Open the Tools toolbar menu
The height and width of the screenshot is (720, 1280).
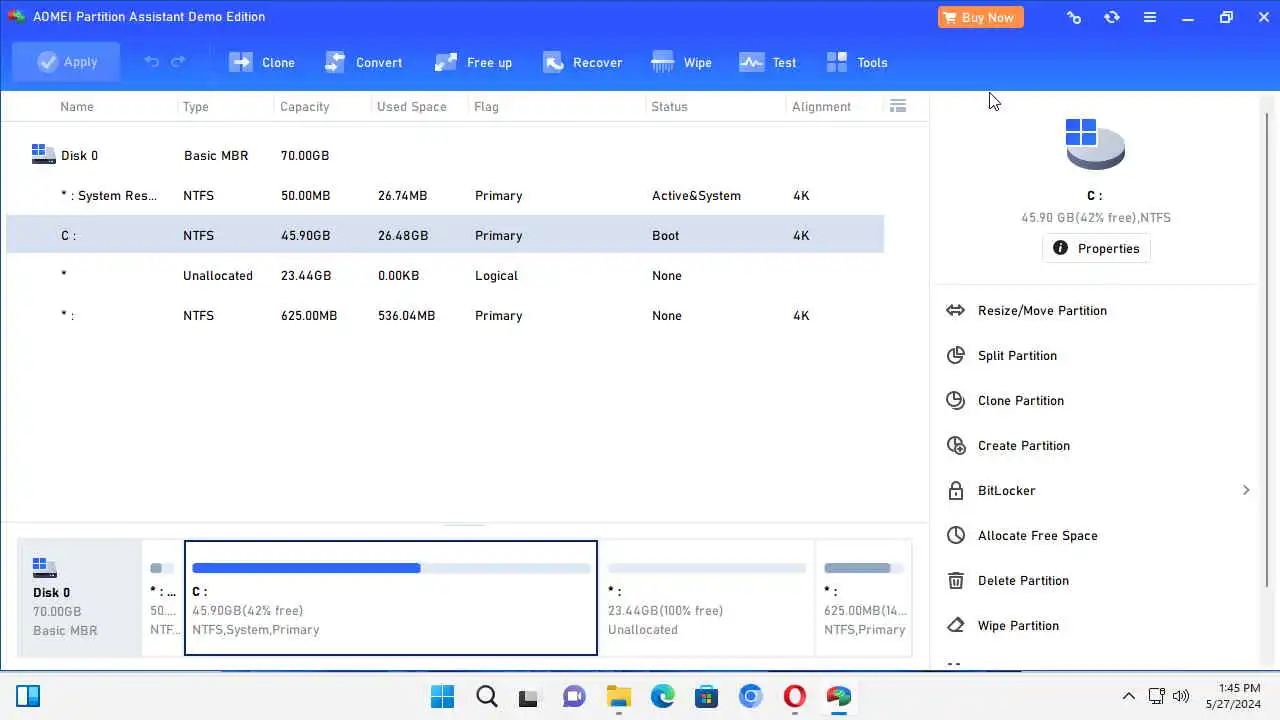pos(857,62)
